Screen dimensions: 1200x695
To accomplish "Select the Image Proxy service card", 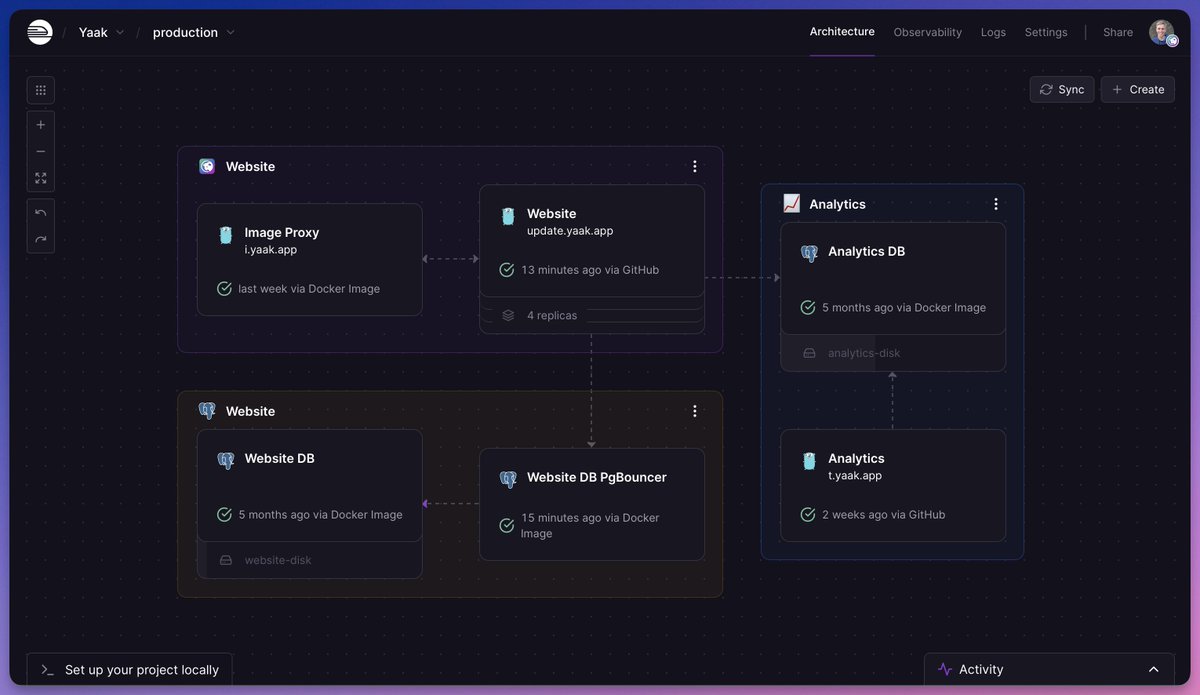I will click(x=310, y=260).
